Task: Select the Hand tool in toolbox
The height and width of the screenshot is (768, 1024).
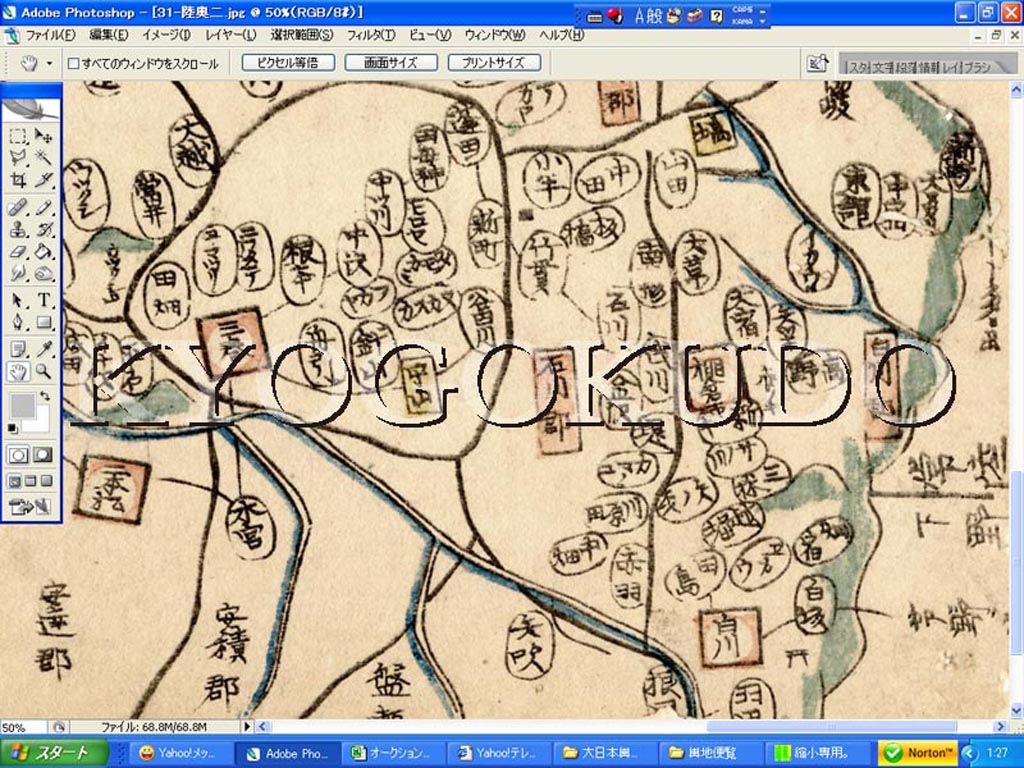Action: (x=18, y=372)
